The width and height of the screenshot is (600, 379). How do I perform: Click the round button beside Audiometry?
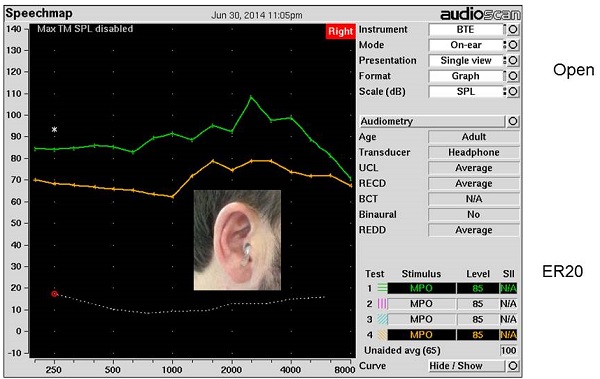[513, 121]
